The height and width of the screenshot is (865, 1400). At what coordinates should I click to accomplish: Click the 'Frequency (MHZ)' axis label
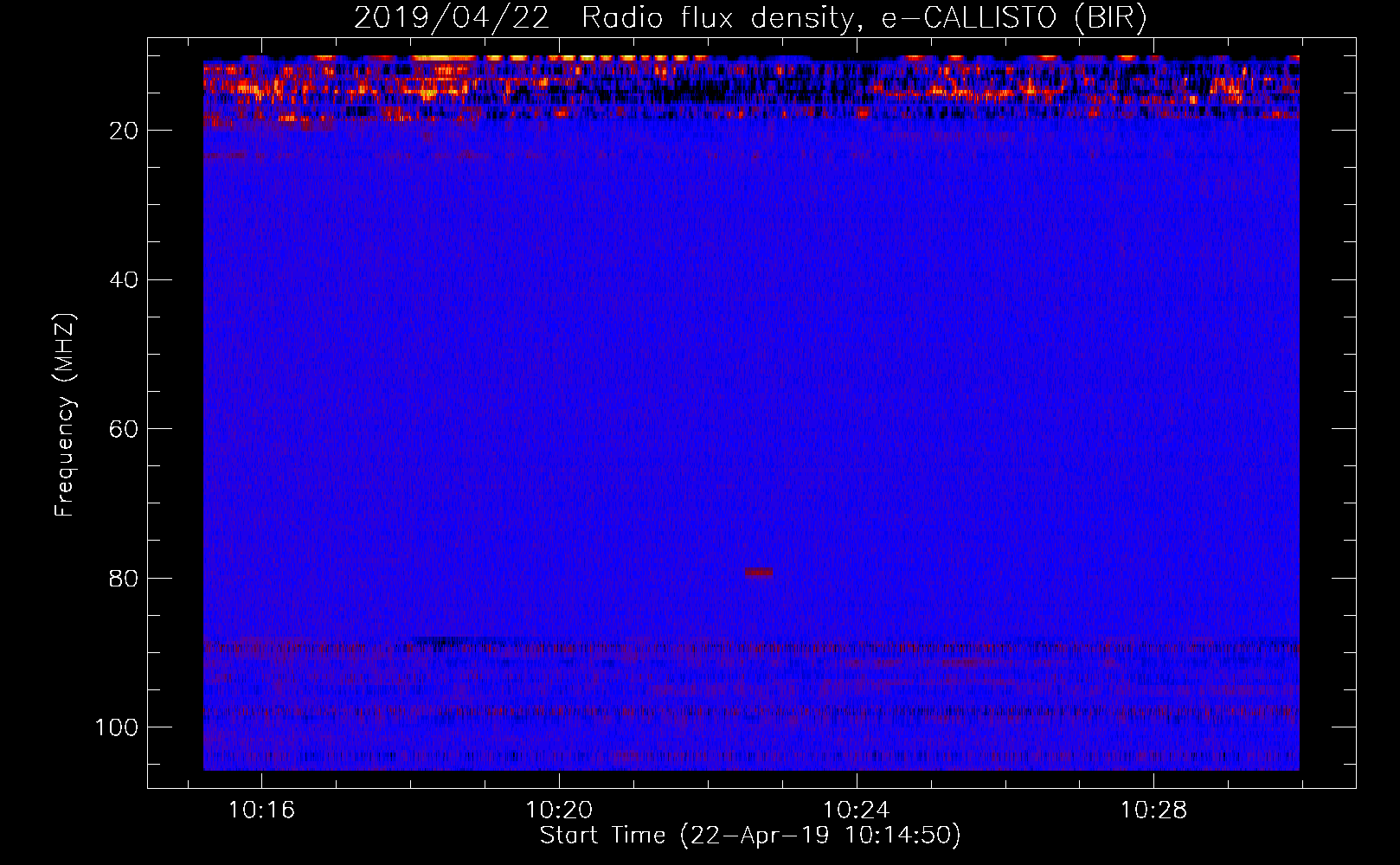pos(65,415)
